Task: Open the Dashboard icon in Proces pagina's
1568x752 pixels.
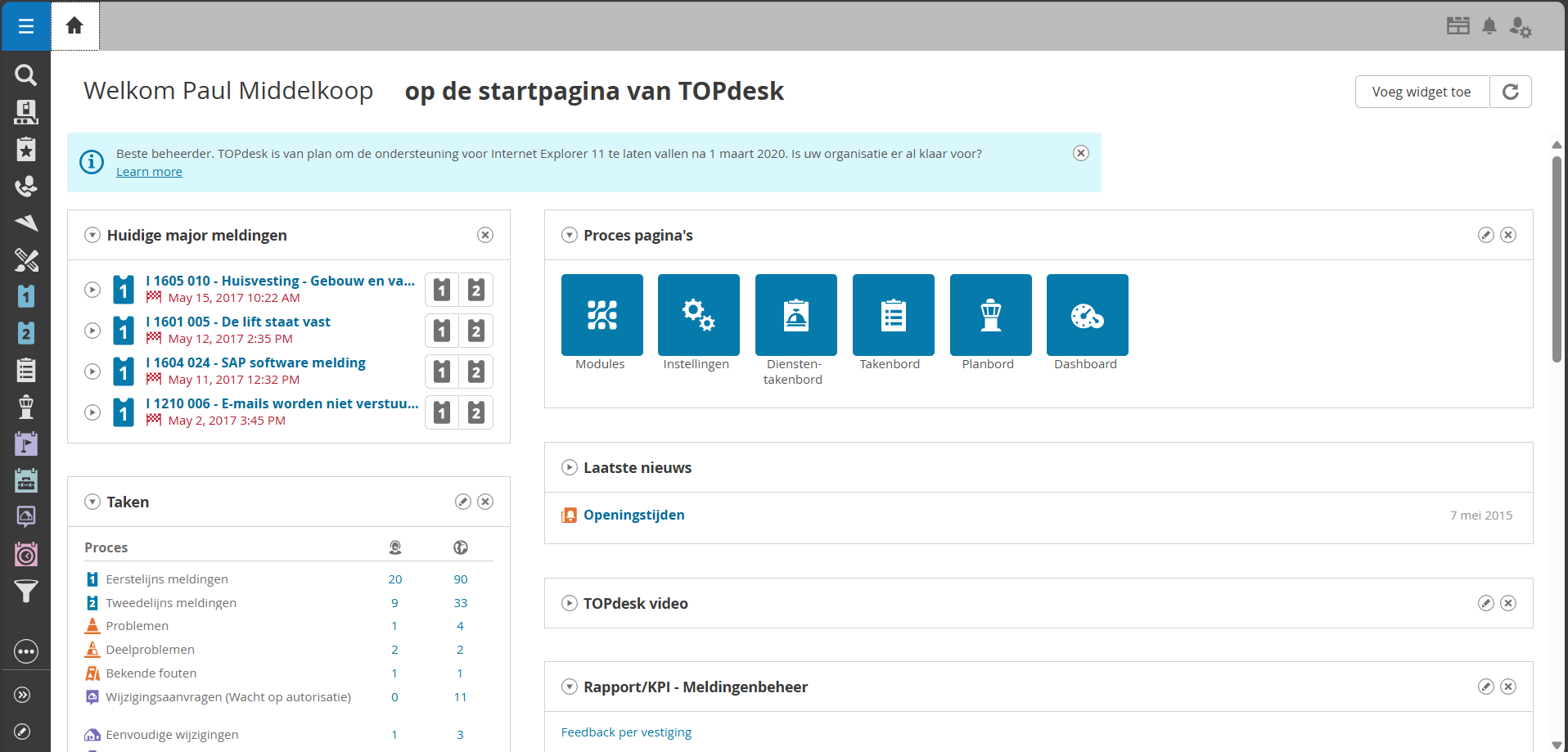Action: tap(1086, 315)
